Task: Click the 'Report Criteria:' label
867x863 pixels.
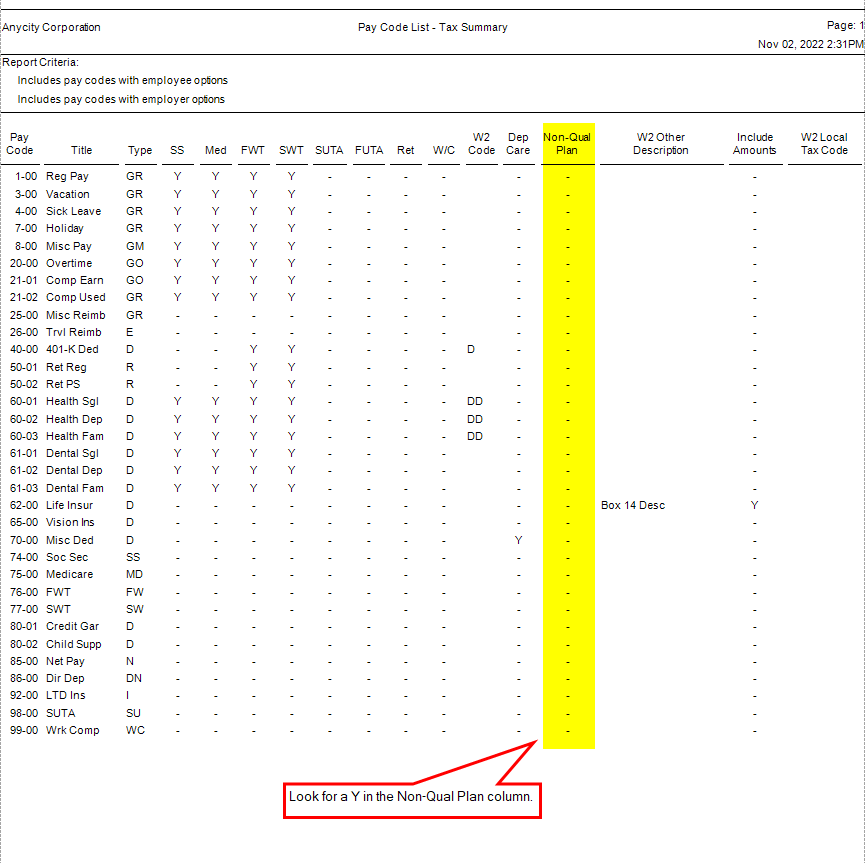Action: click(40, 62)
